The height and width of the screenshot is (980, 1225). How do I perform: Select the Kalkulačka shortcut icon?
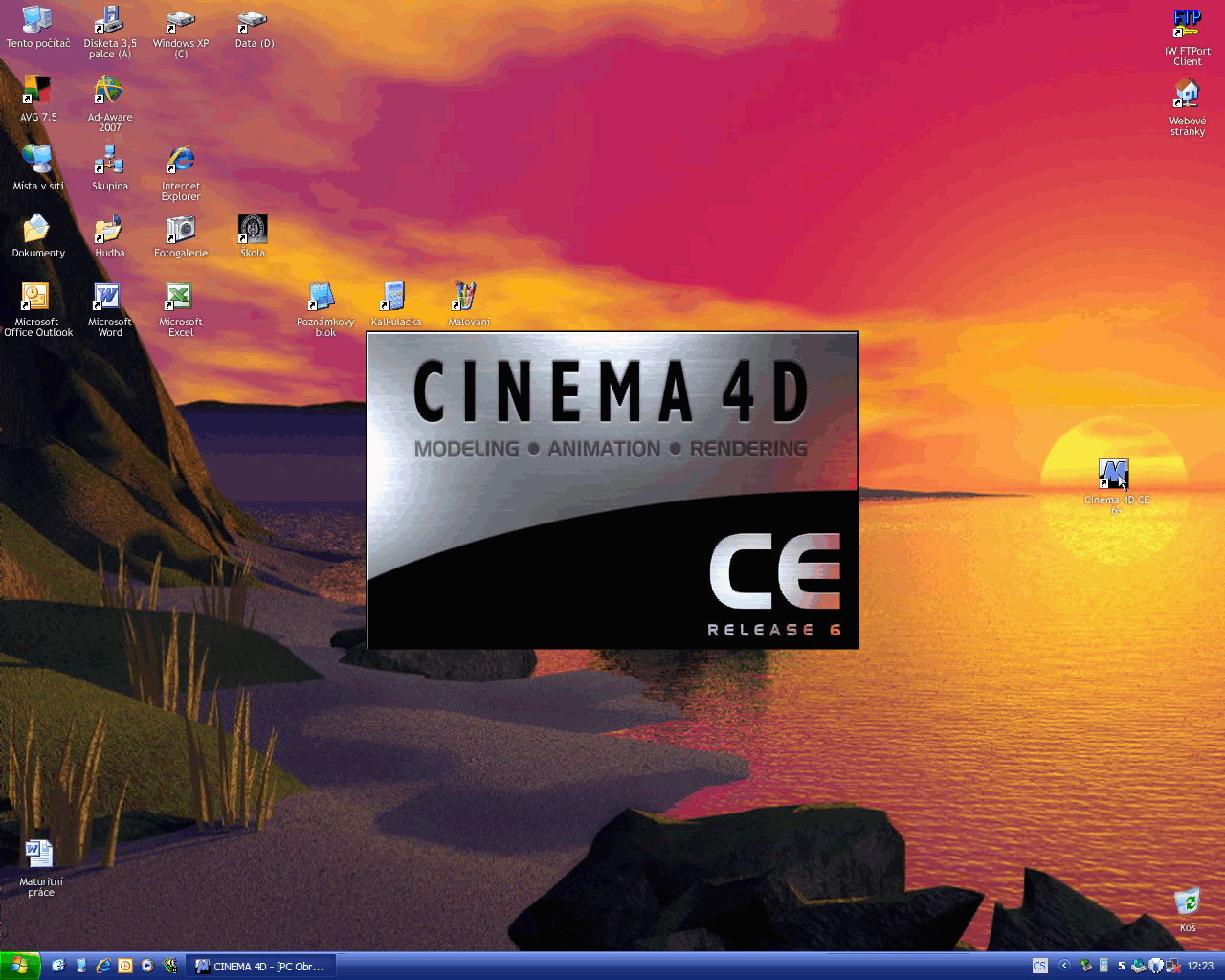pyautogui.click(x=395, y=304)
